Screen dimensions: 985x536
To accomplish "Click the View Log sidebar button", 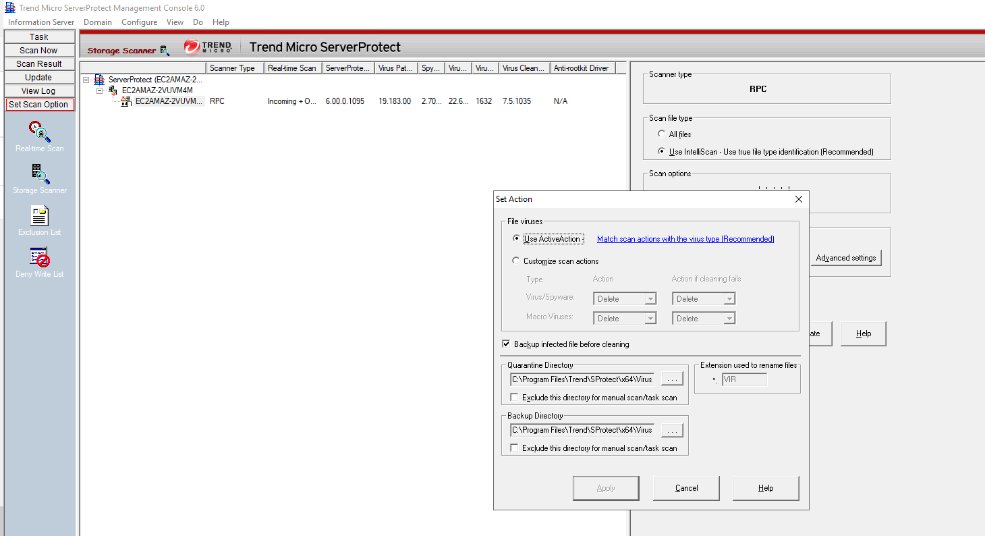I will point(39,91).
